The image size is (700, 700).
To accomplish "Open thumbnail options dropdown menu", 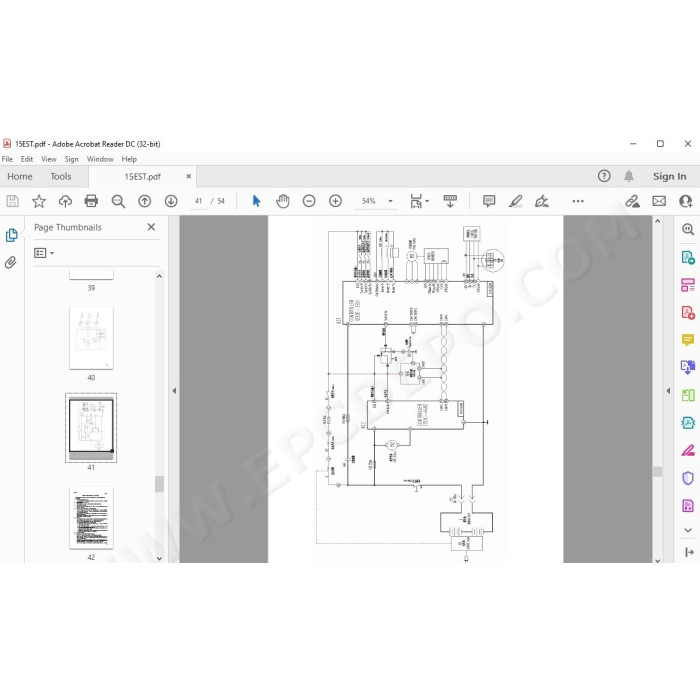I will click(x=44, y=253).
